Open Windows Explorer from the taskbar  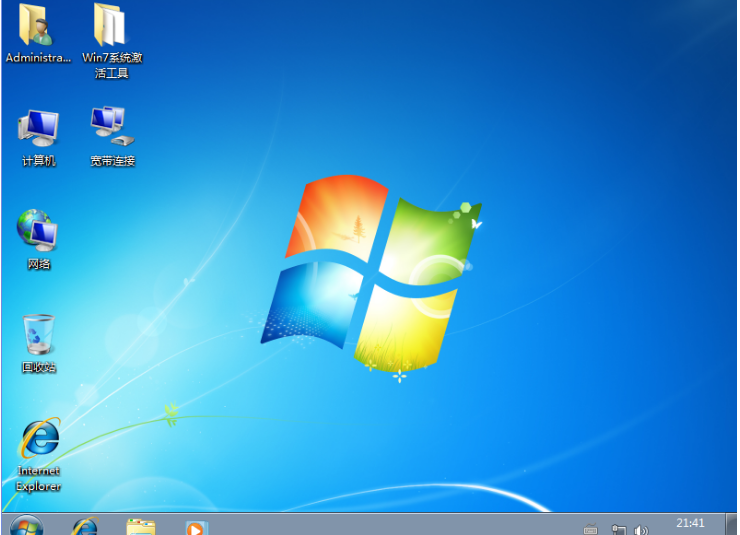[141, 527]
